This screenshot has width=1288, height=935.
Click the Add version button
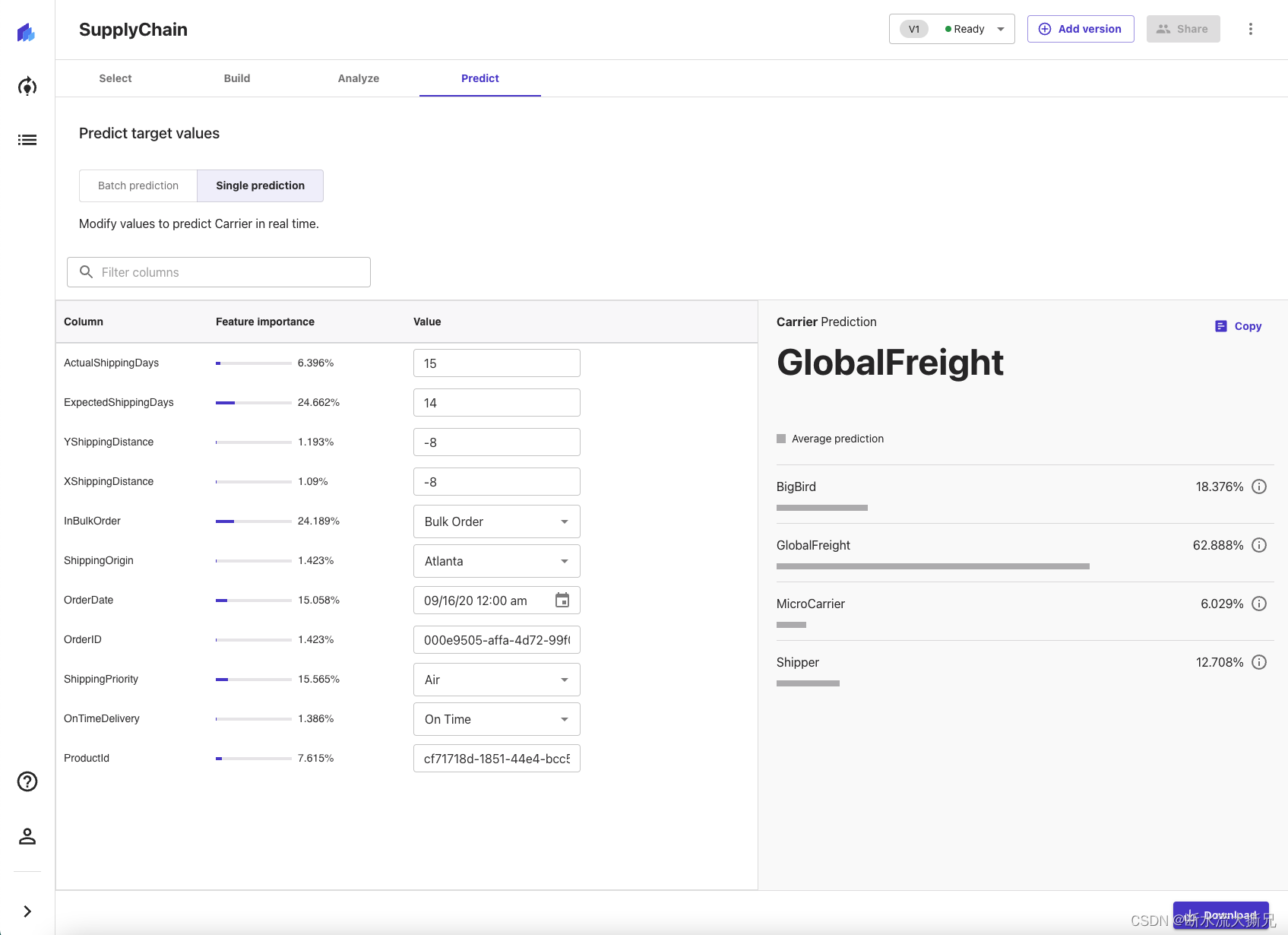(x=1081, y=29)
